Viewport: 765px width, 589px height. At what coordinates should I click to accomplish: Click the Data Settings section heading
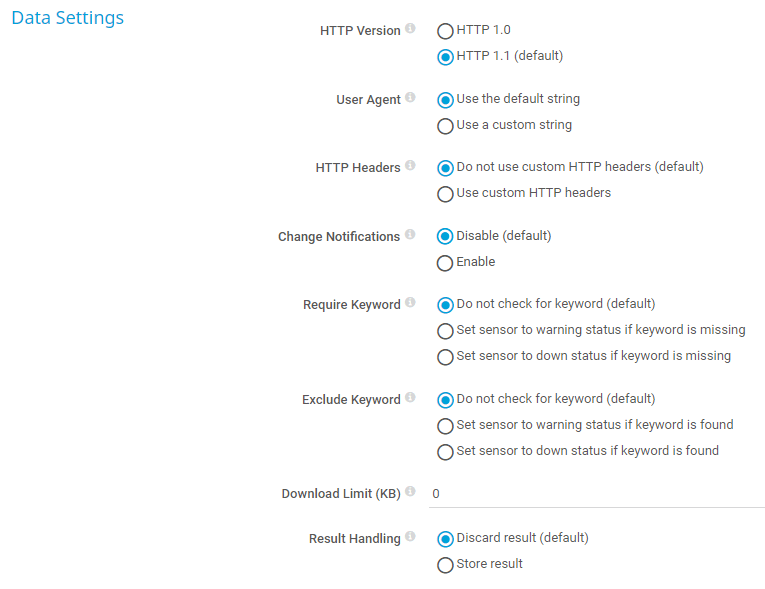pos(67,18)
